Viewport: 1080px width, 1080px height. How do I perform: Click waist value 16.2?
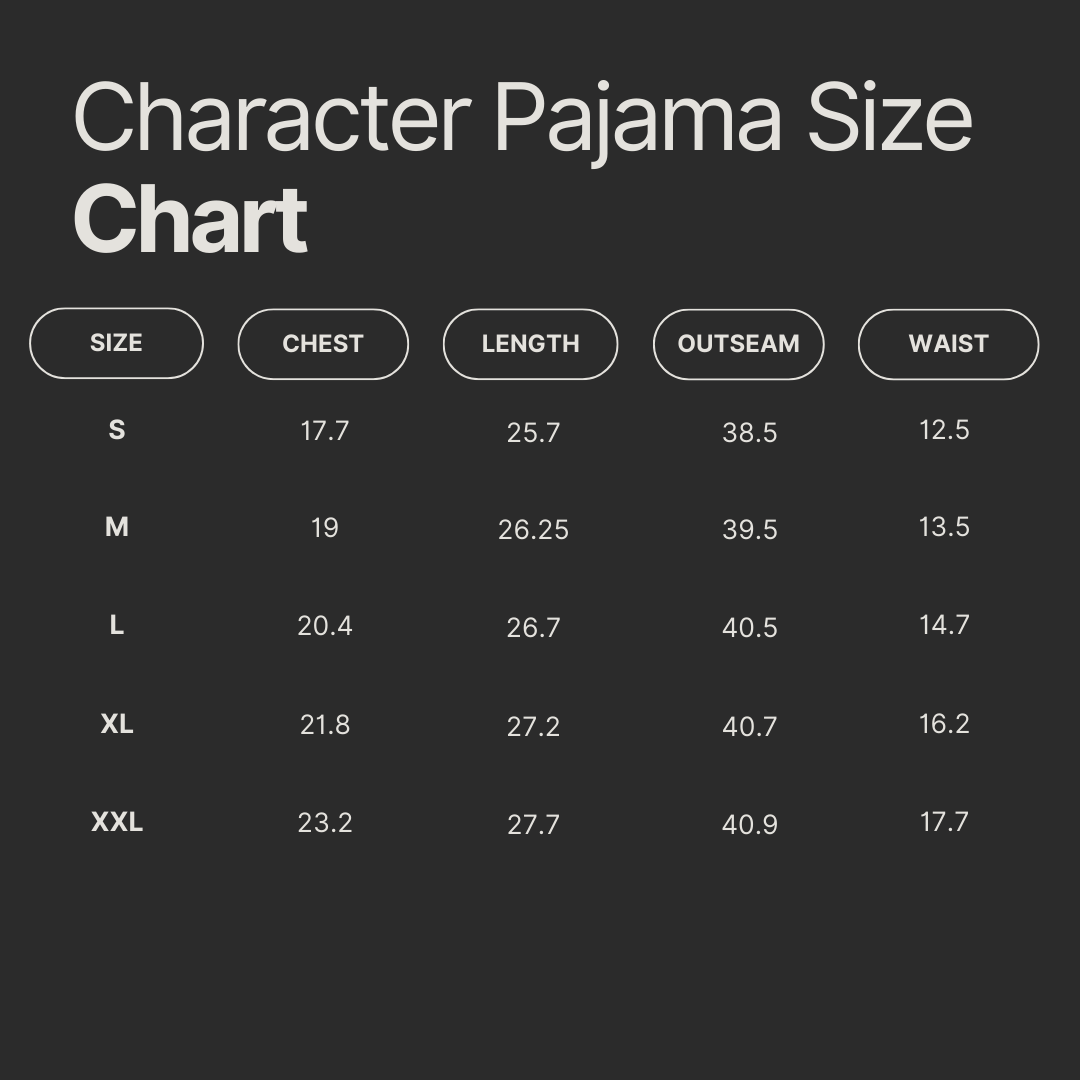[944, 724]
